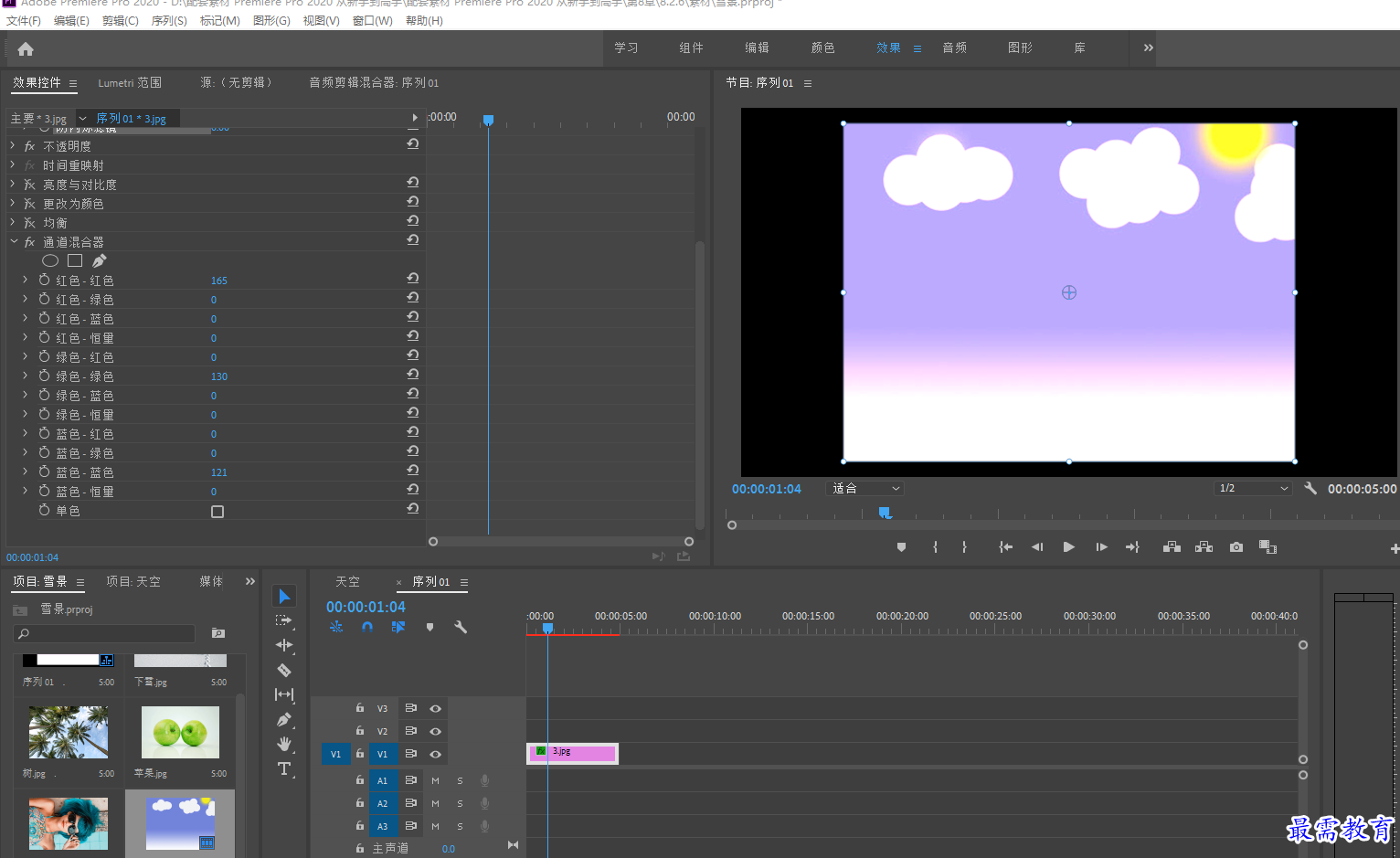Switch to the 颜色 workspace
The width and height of the screenshot is (1400, 858).
[823, 48]
